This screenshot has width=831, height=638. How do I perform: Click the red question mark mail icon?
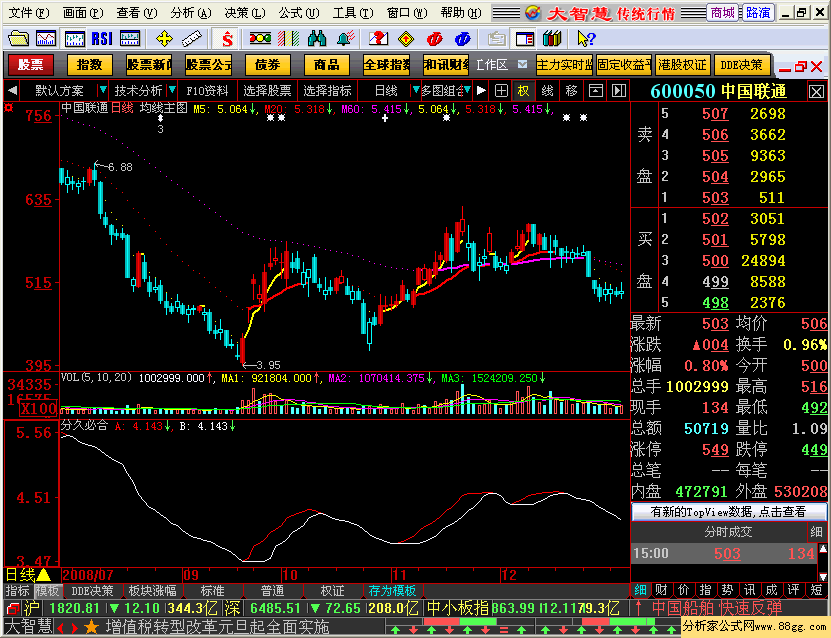pos(378,39)
